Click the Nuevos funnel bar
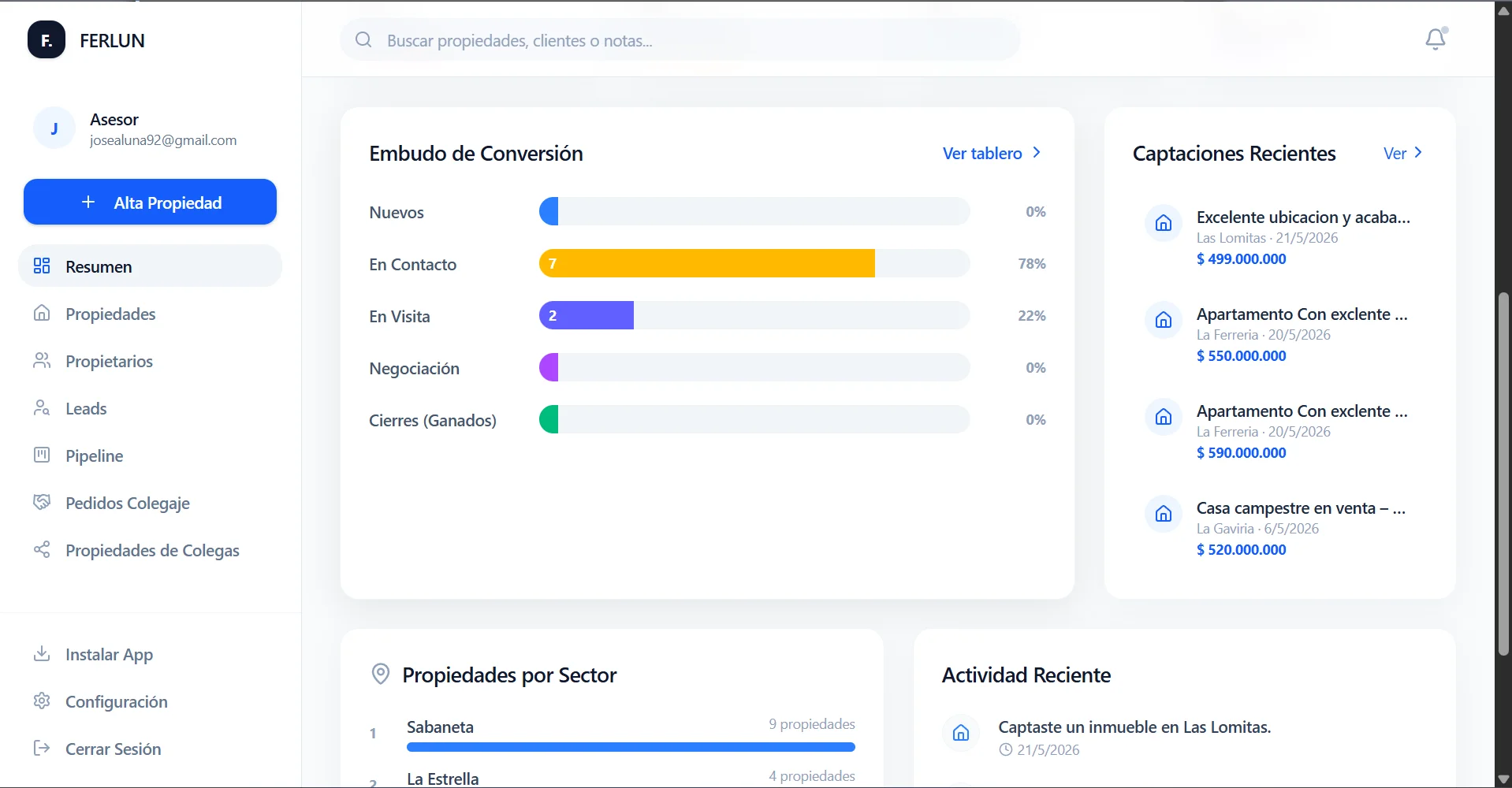Screen dimensions: 1512x788 pyautogui.click(x=754, y=211)
